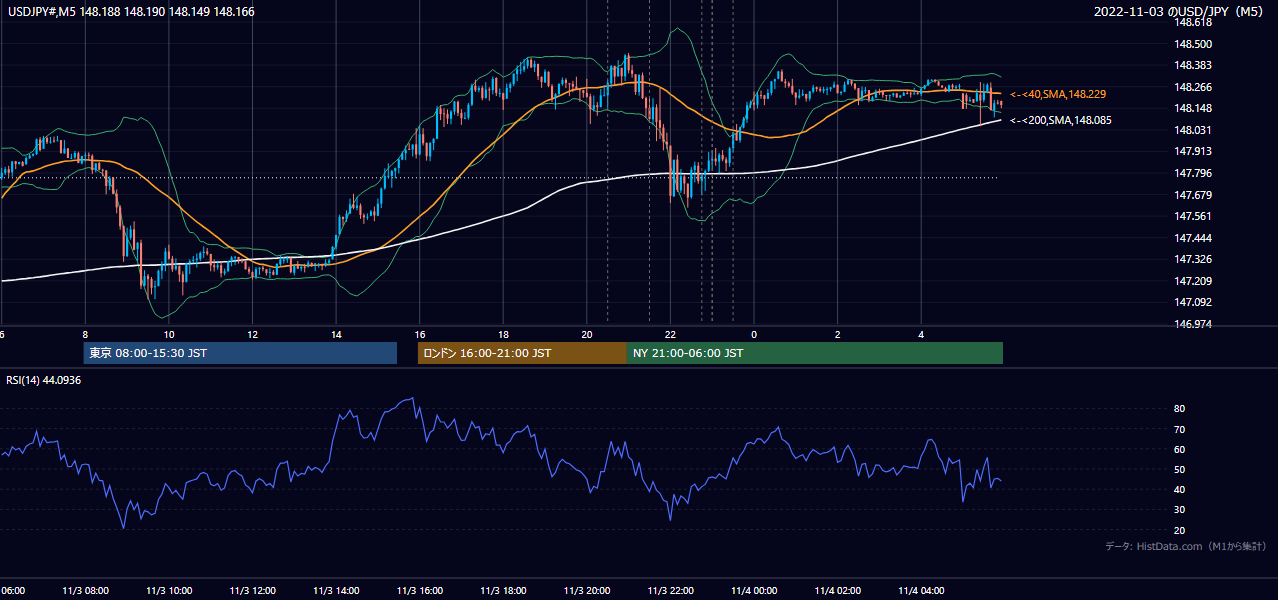Click price axis label 147.561
Screen dimensions: 1278x600
[1194, 216]
